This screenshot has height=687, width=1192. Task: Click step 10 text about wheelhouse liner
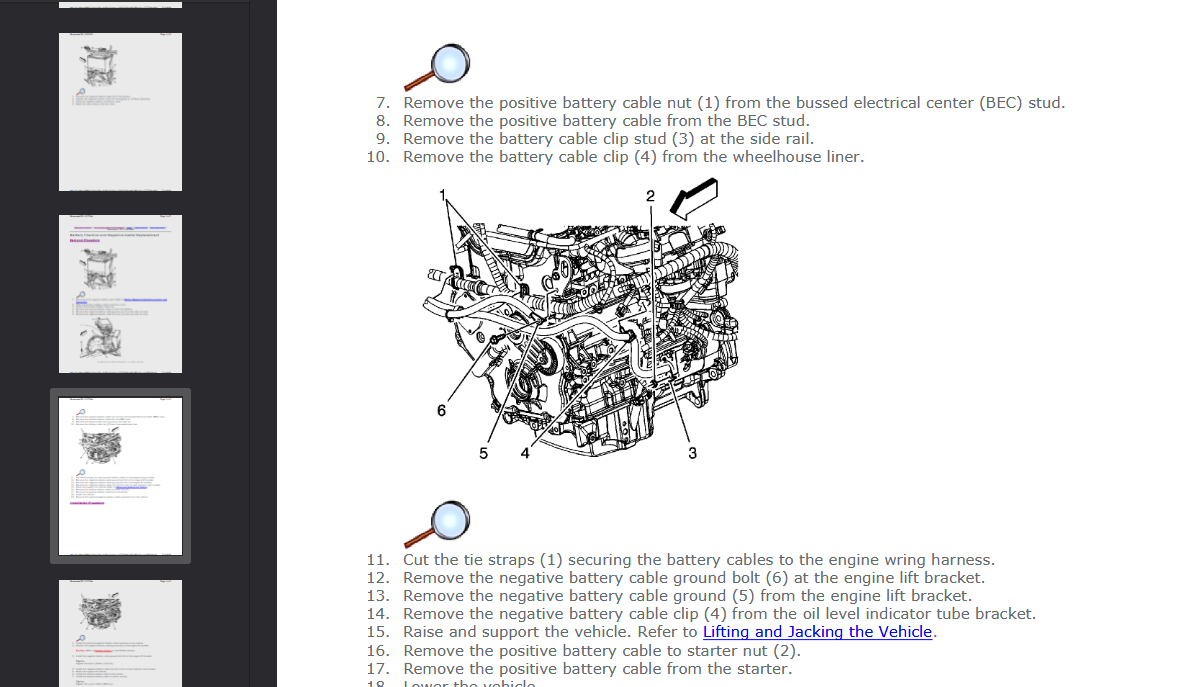(633, 157)
